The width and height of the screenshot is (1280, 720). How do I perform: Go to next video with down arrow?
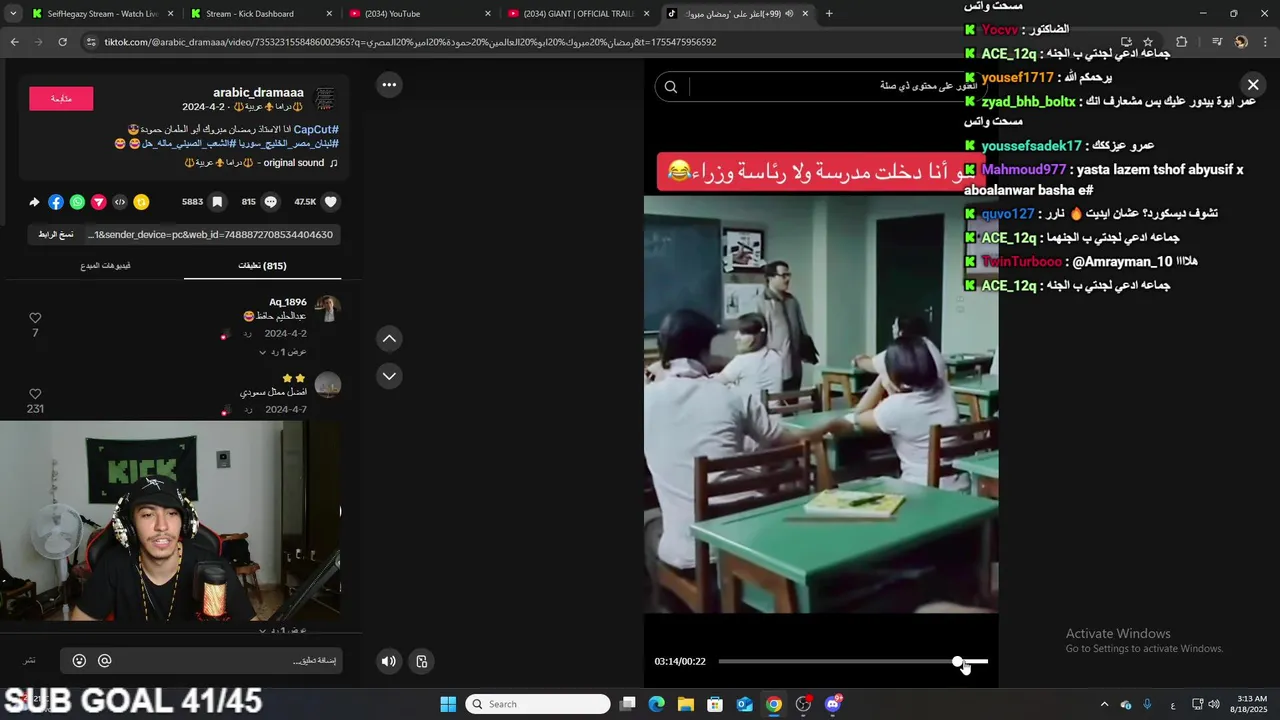(390, 376)
